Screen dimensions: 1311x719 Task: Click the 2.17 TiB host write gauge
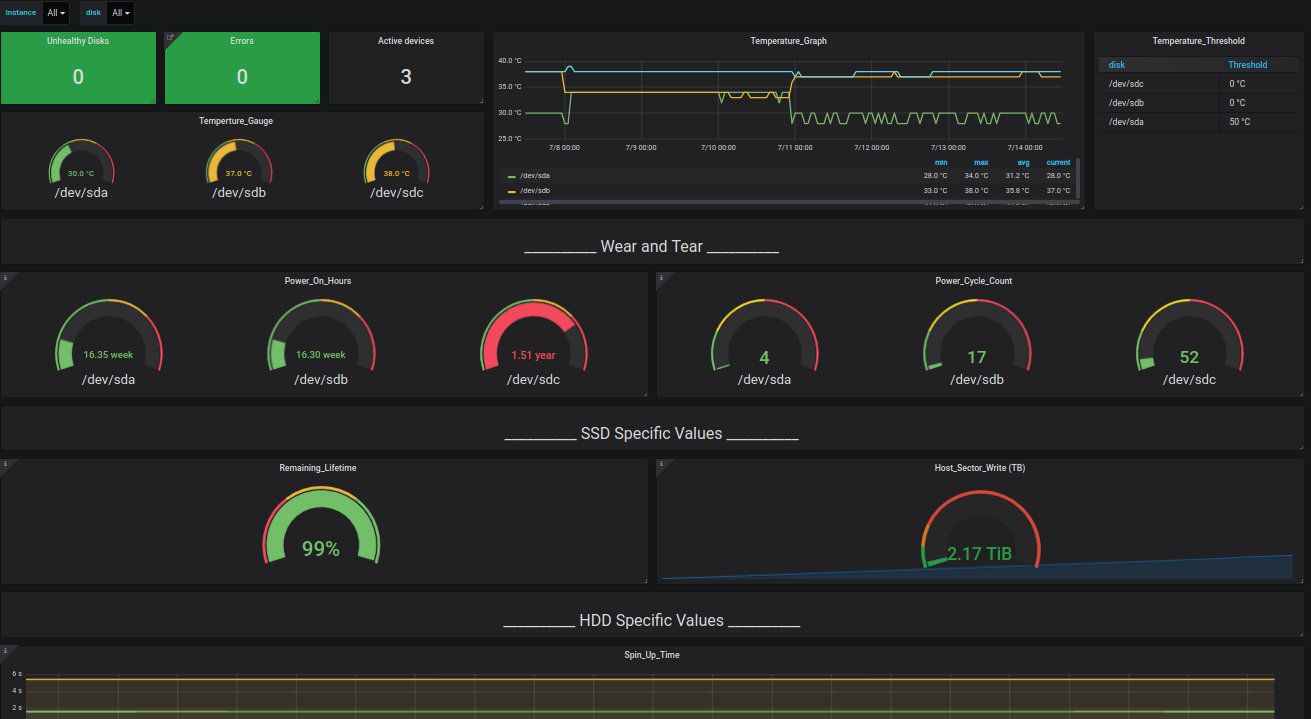click(x=980, y=530)
